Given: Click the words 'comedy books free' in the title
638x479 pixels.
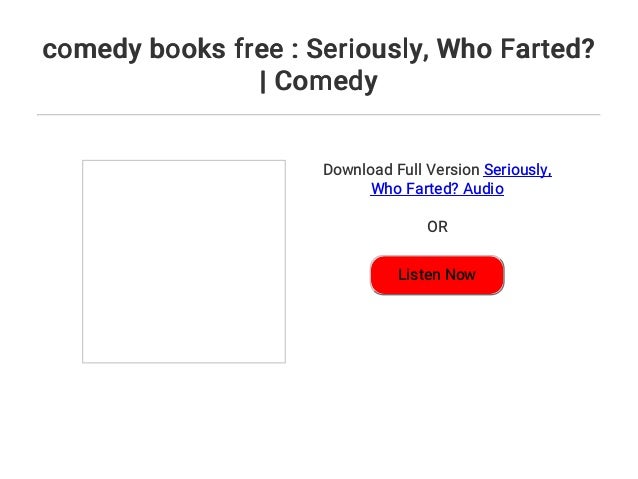Looking at the screenshot, I should [163, 49].
